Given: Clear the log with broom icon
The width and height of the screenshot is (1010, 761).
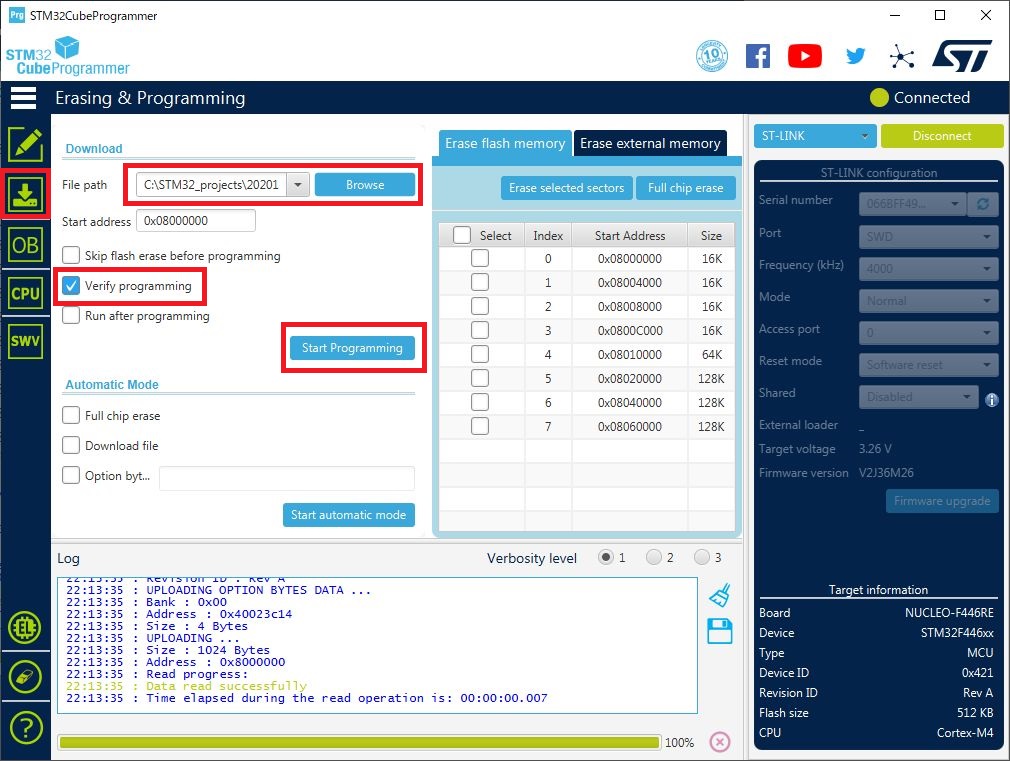Looking at the screenshot, I should click(x=720, y=596).
